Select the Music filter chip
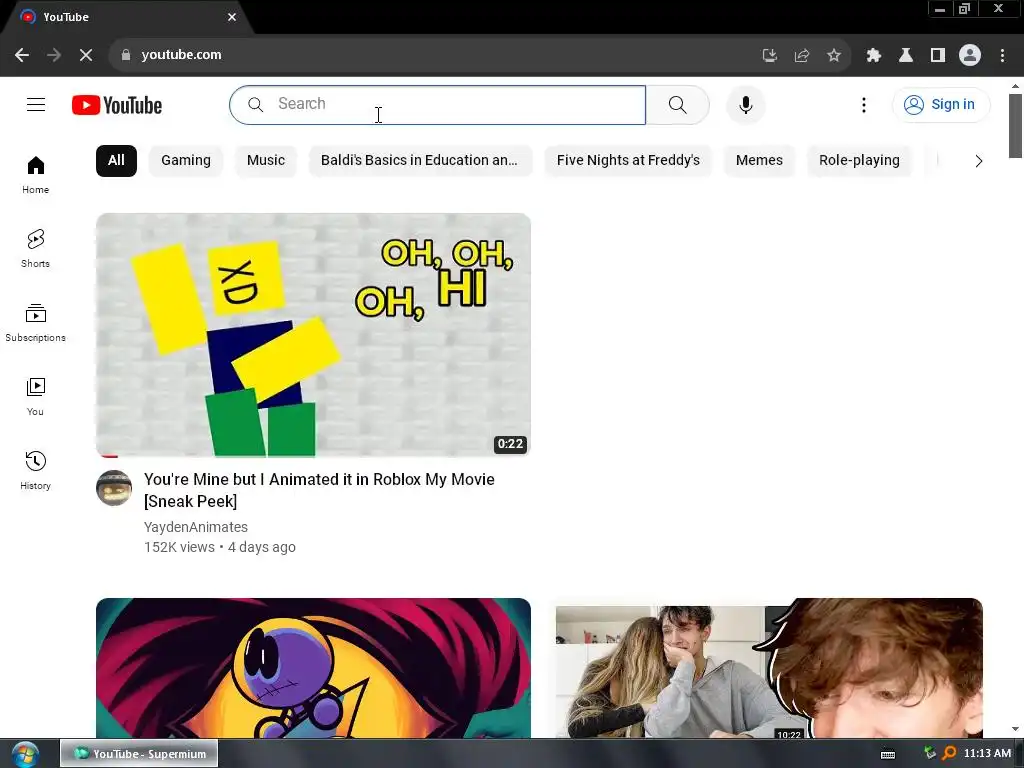This screenshot has height=768, width=1024. 266,161
